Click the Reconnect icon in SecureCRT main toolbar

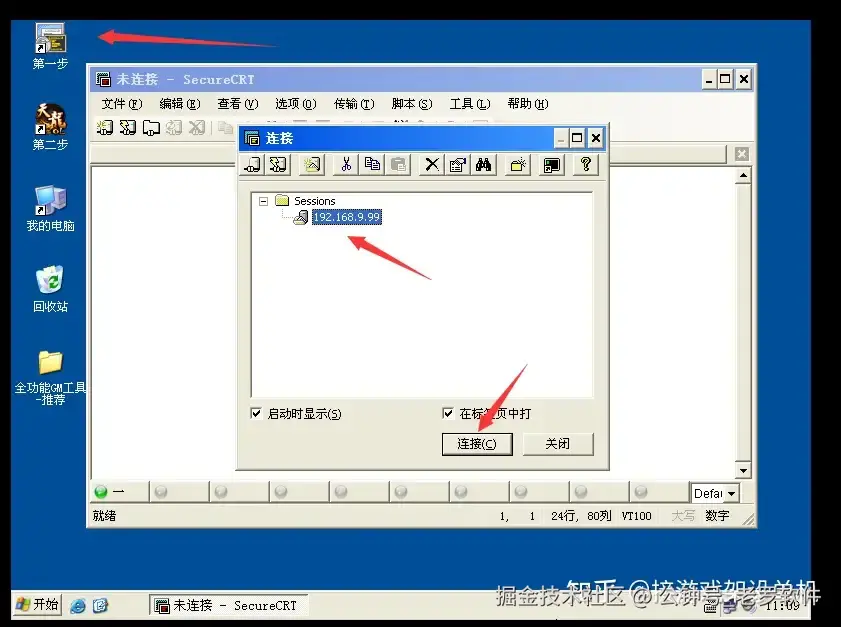click(x=174, y=128)
